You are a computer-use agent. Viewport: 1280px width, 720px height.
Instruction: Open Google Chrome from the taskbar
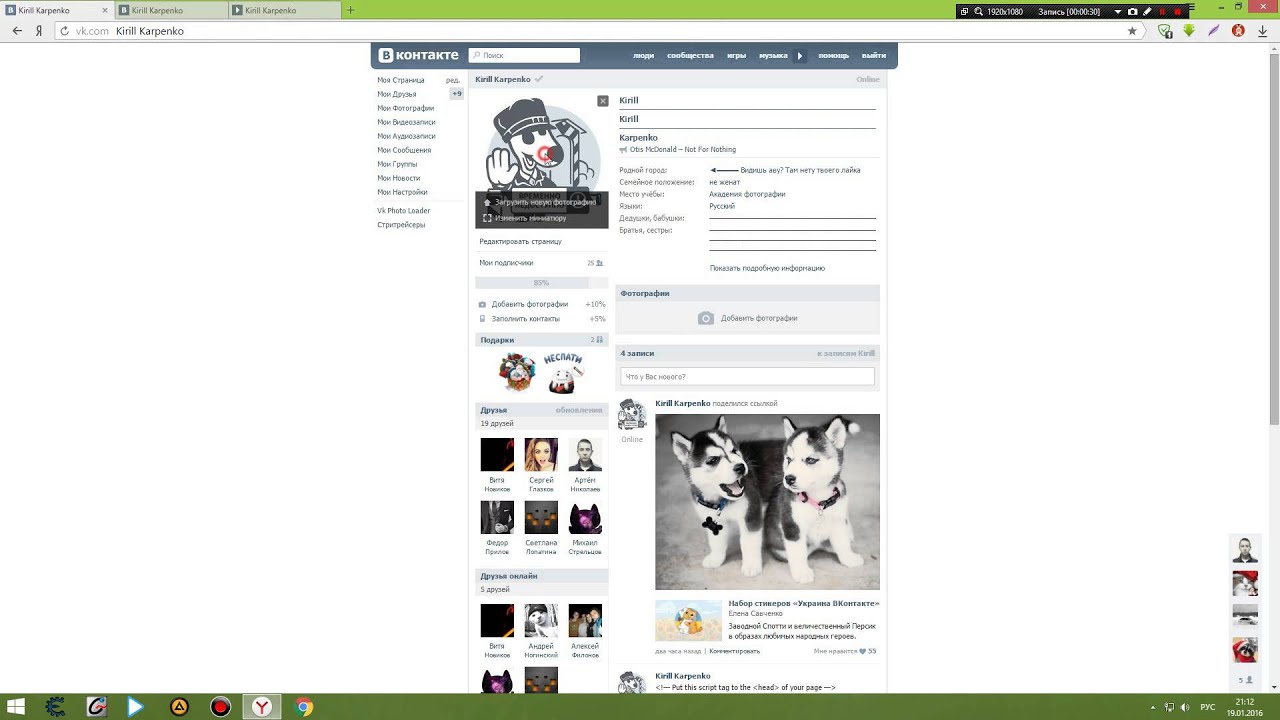(304, 707)
